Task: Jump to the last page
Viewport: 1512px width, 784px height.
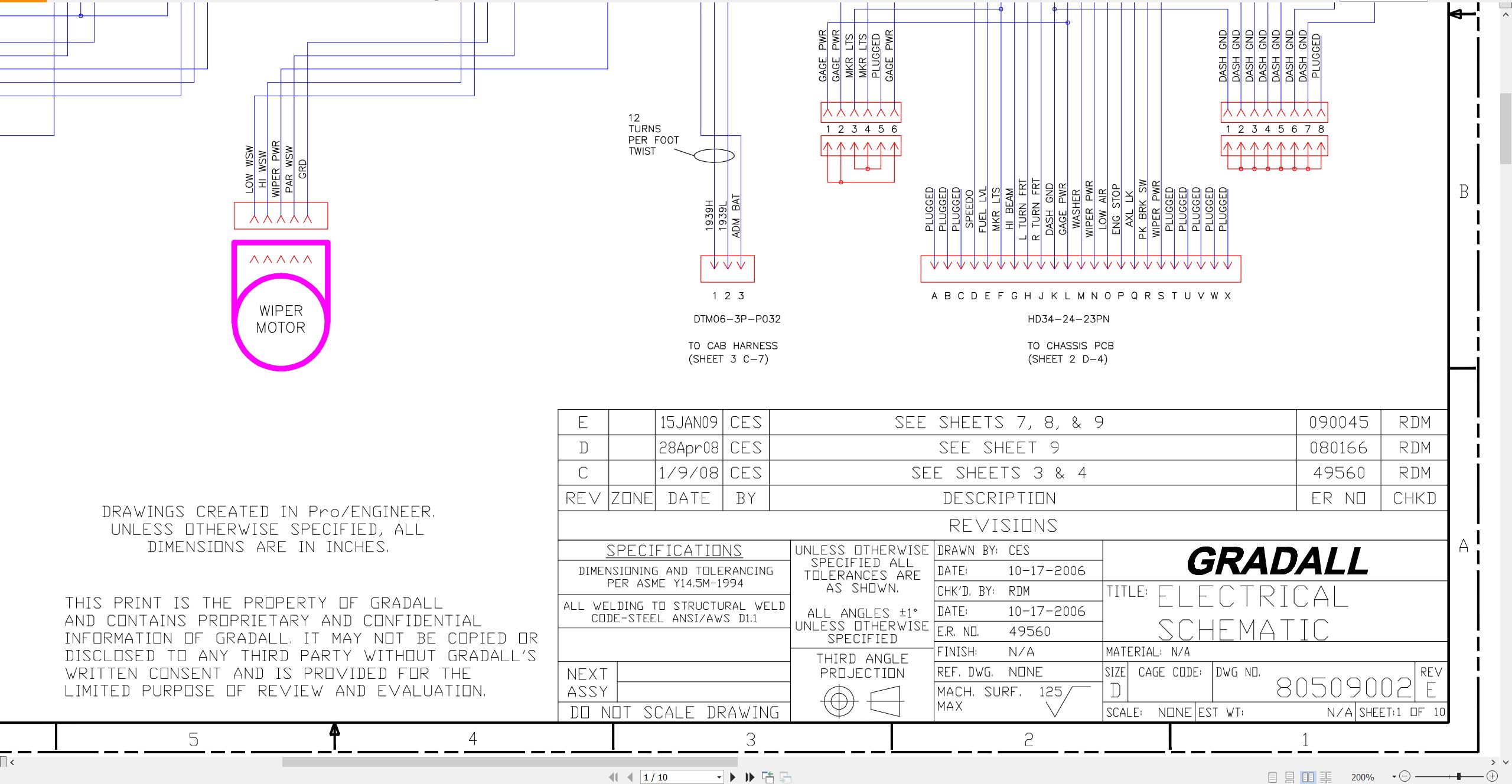Action: (750, 777)
